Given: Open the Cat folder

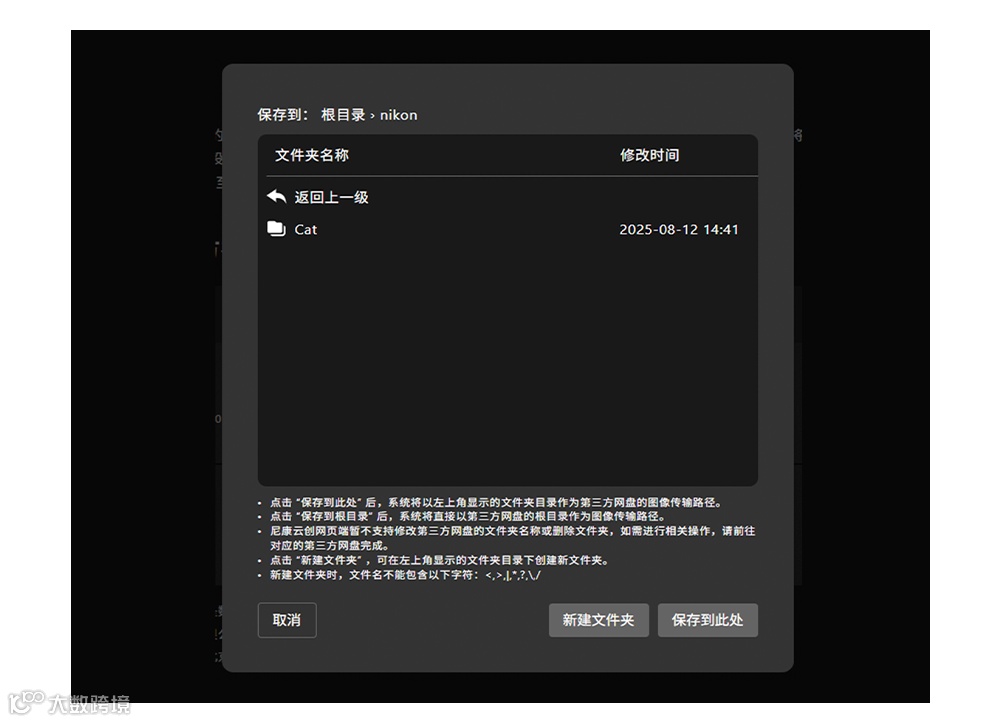Looking at the screenshot, I should point(305,229).
